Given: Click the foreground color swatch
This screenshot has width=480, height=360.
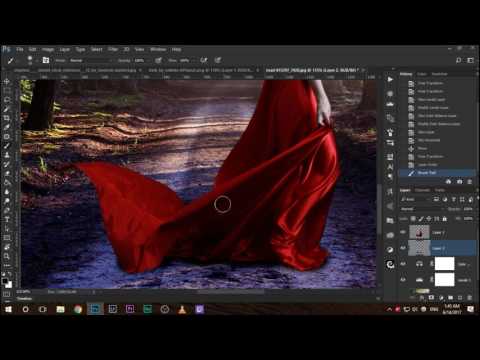Looking at the screenshot, I should tap(5, 281).
